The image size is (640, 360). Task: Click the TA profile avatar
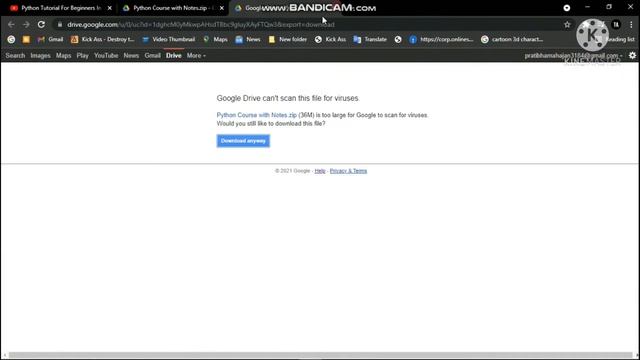616,24
